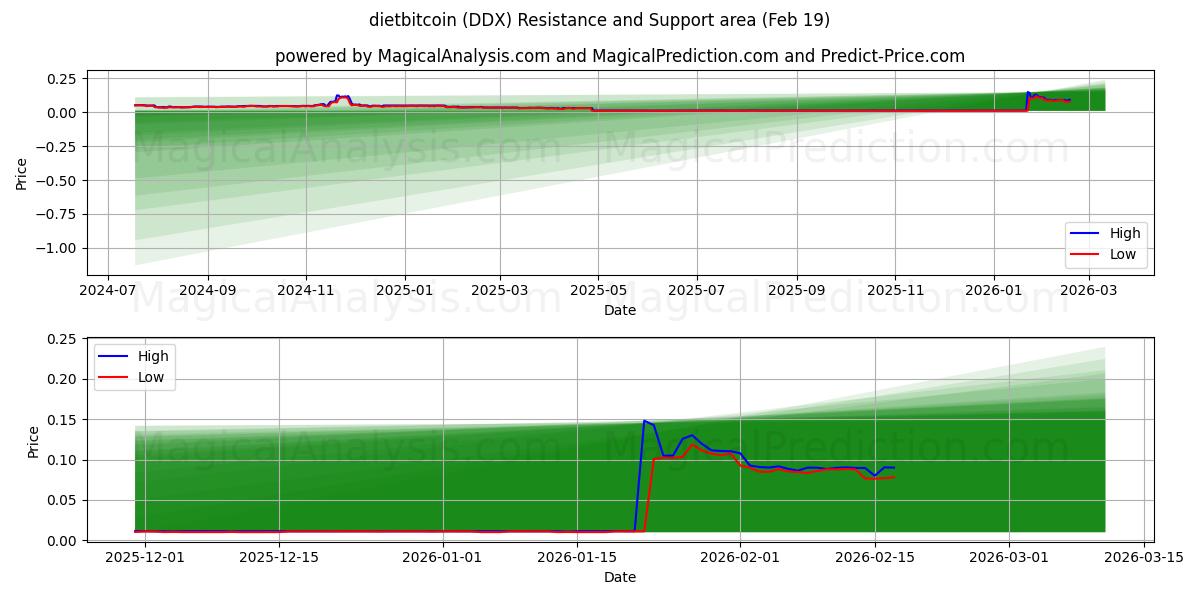The width and height of the screenshot is (1200, 600).
Task: Click the Date axis label under upper chart
Action: pyautogui.click(x=620, y=311)
